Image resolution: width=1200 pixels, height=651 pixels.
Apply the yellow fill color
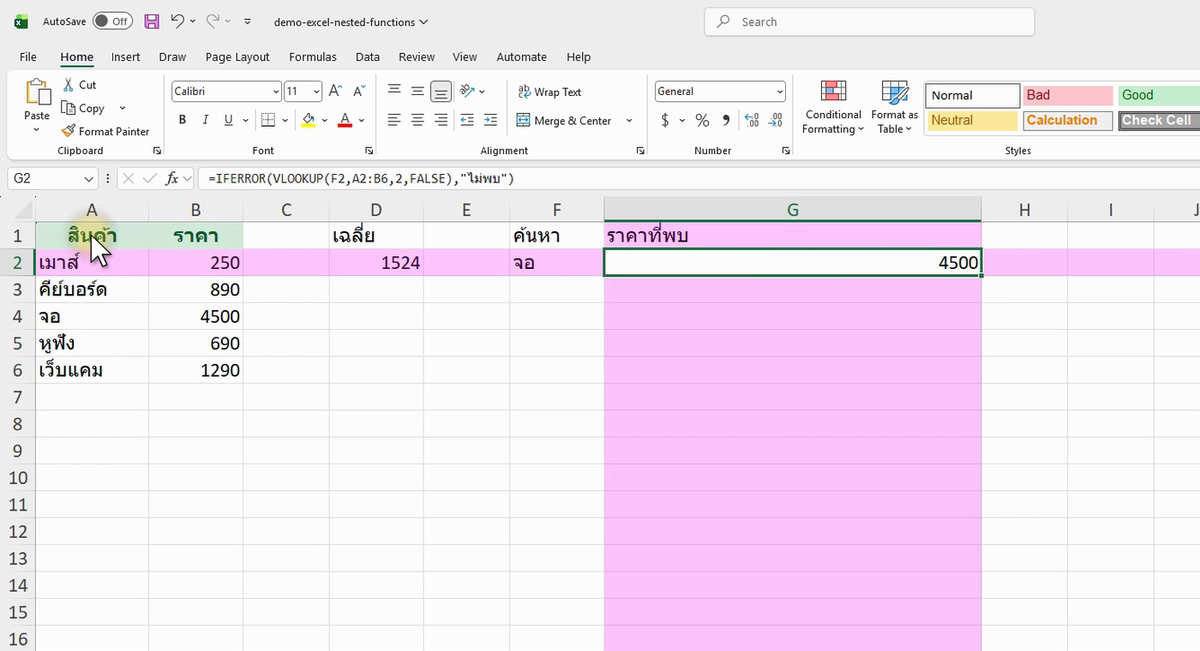[x=308, y=120]
